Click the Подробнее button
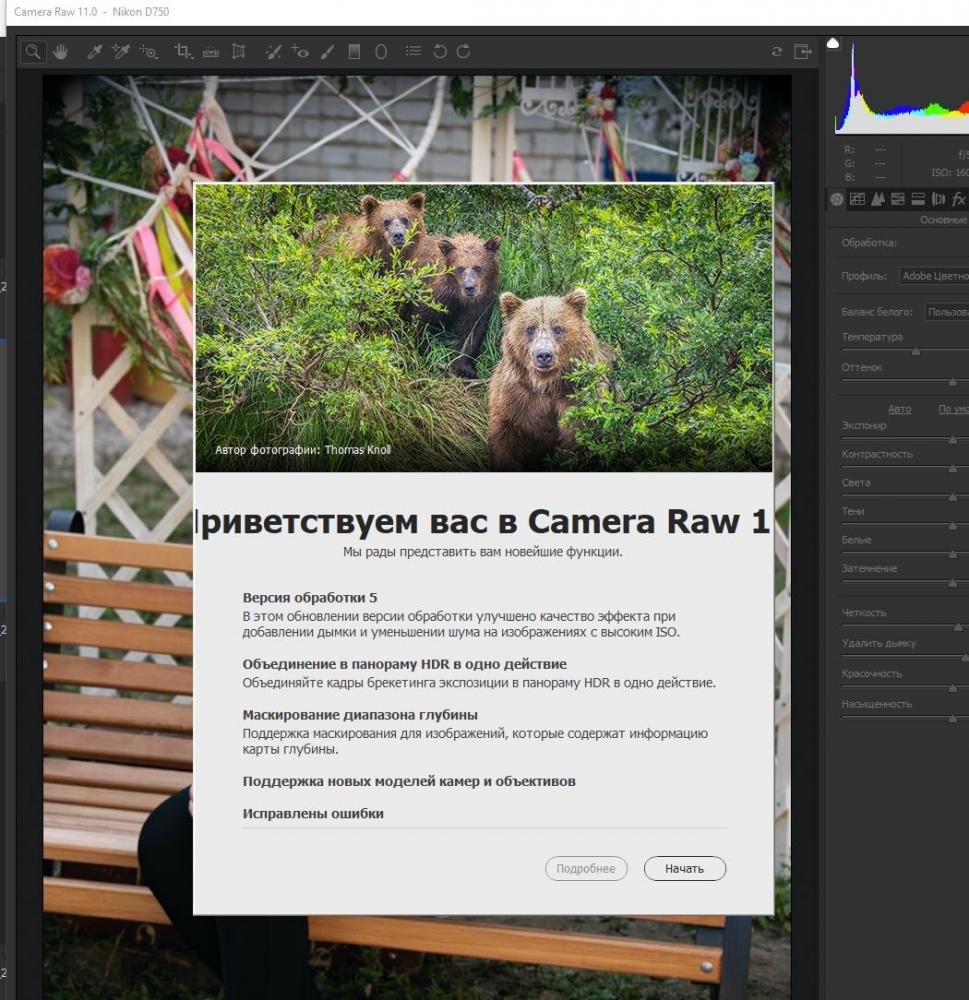The image size is (969, 1000). tap(586, 869)
